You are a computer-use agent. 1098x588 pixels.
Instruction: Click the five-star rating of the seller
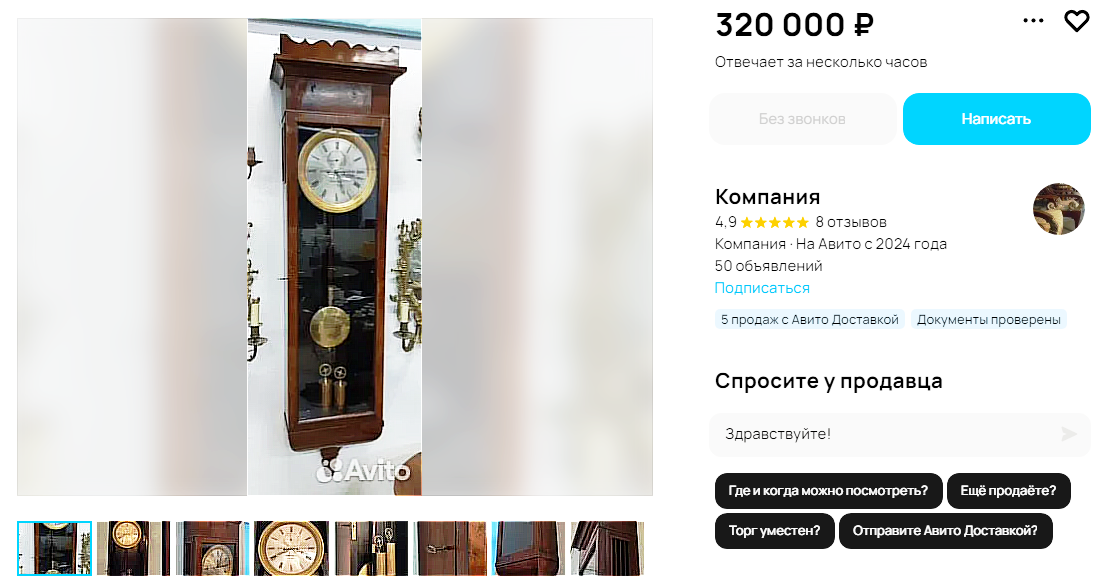click(x=774, y=223)
